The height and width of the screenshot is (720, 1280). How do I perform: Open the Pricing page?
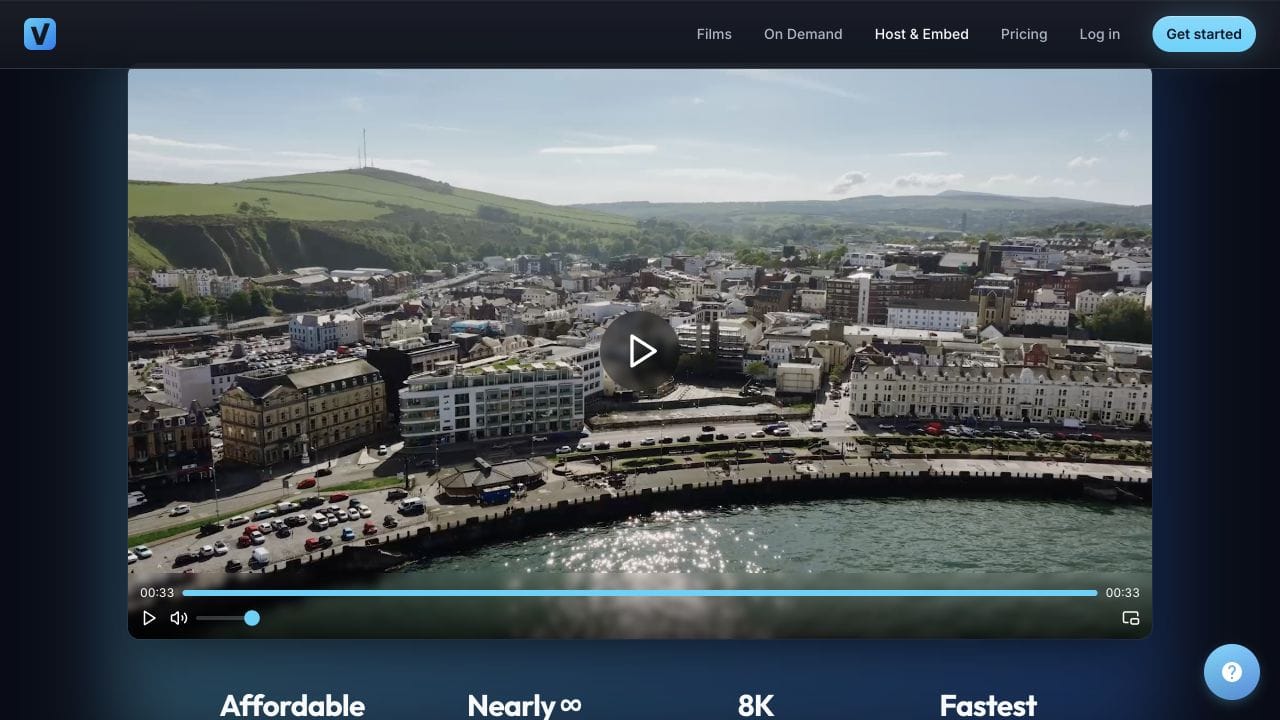1024,34
